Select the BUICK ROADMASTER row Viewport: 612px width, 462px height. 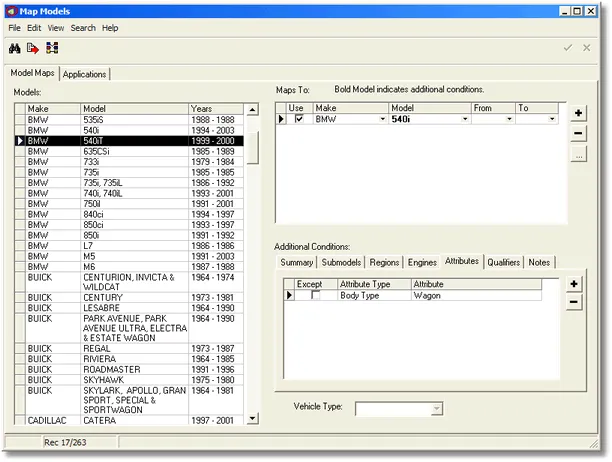click(129, 370)
